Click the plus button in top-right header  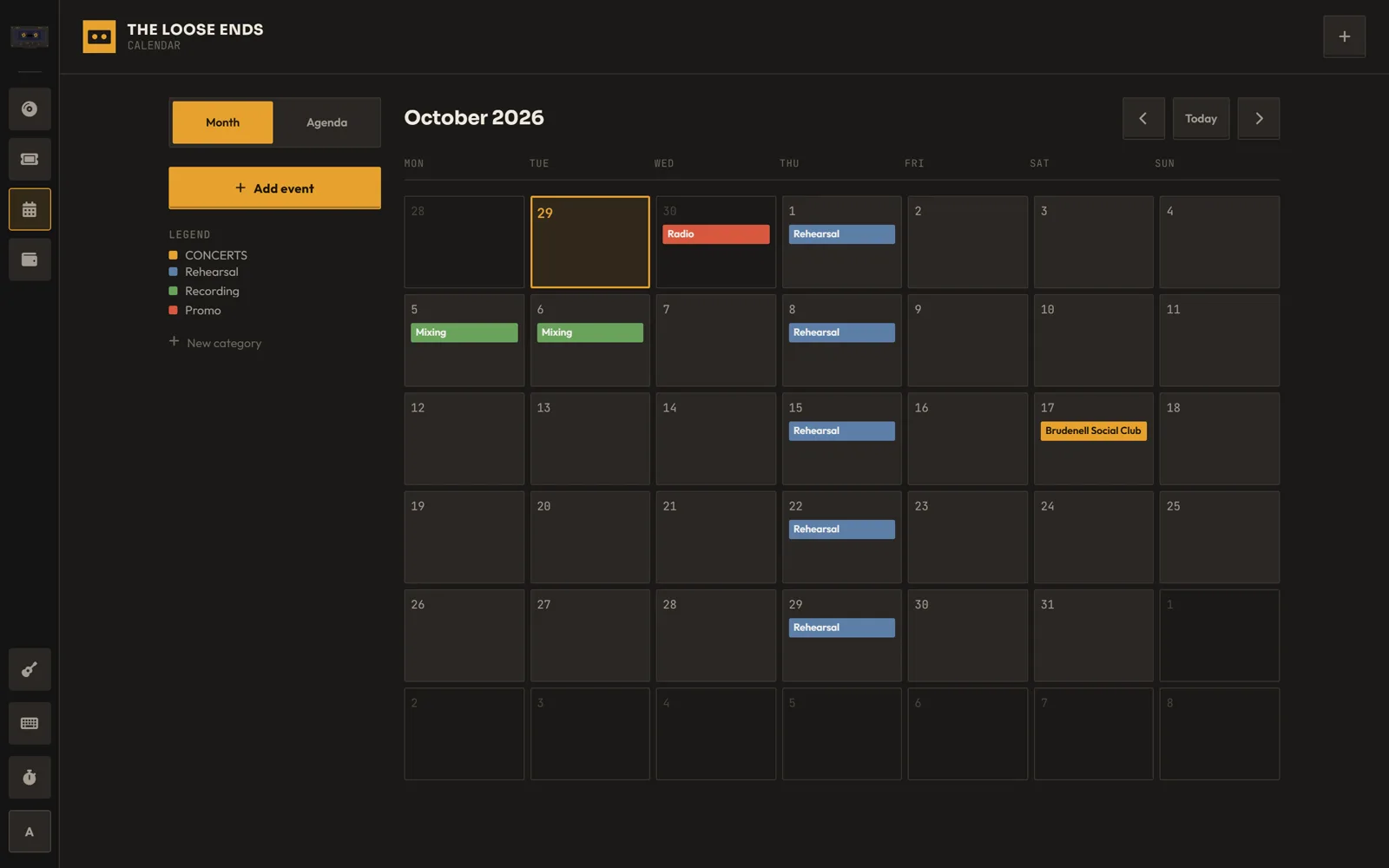point(1344,36)
